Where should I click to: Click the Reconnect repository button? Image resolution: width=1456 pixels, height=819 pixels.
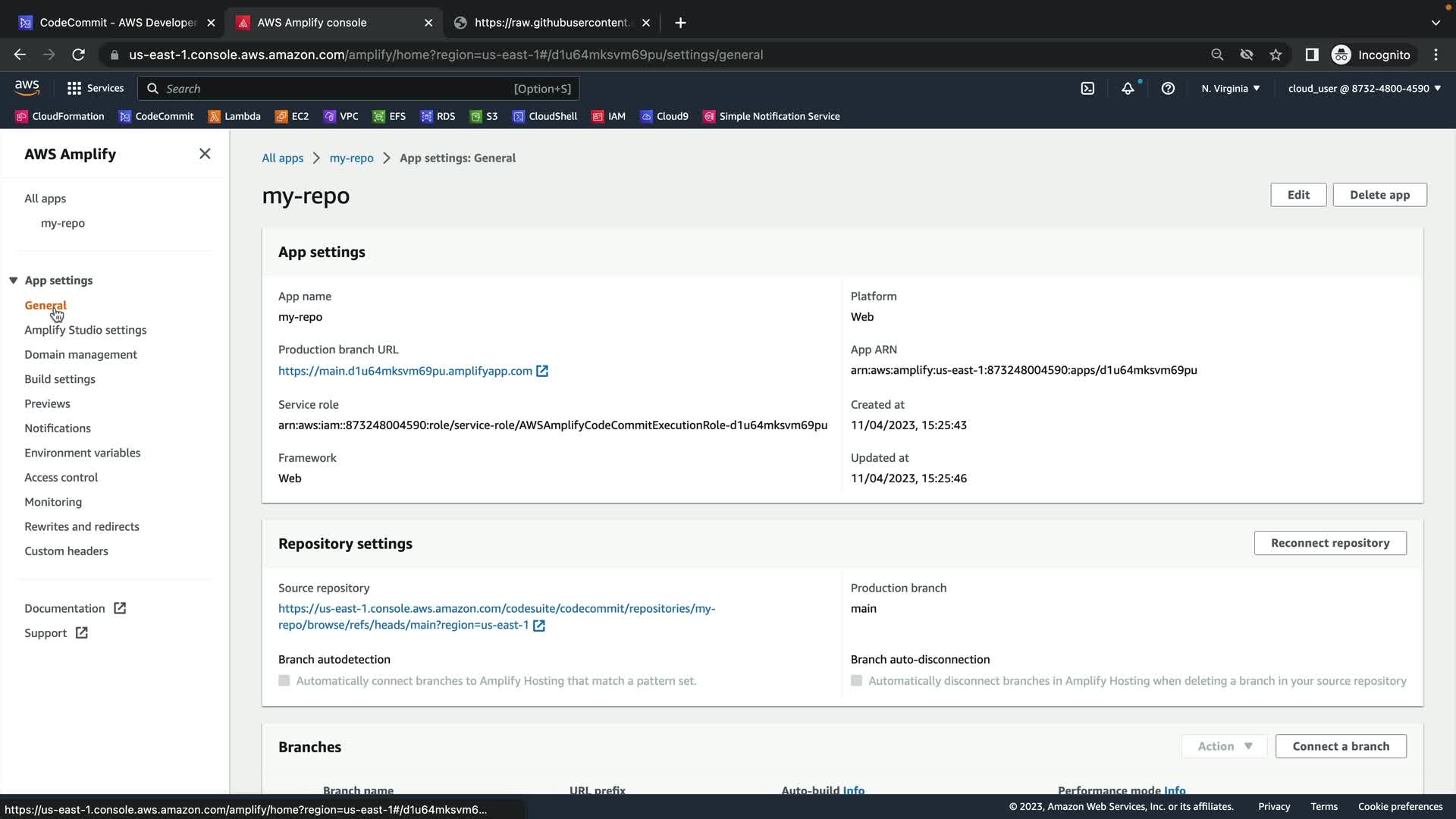click(x=1329, y=543)
